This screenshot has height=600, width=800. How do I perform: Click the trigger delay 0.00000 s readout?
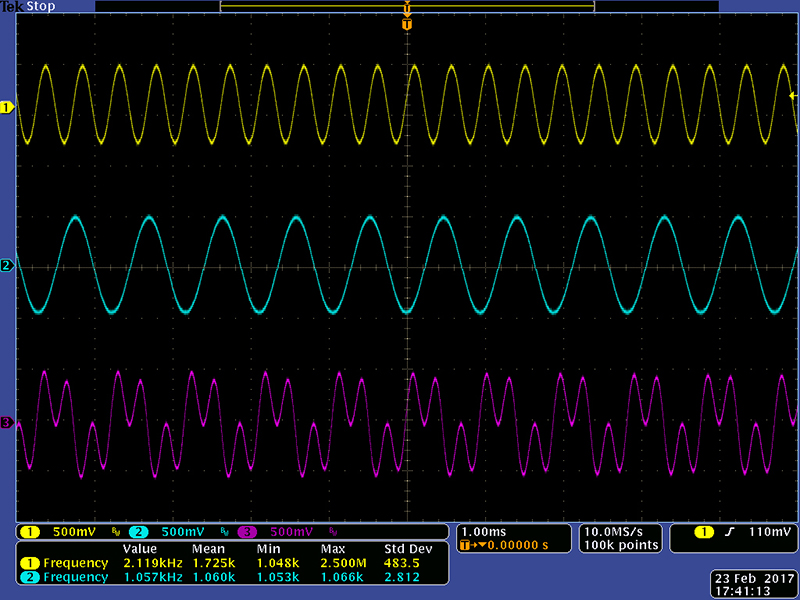pyautogui.click(x=510, y=545)
